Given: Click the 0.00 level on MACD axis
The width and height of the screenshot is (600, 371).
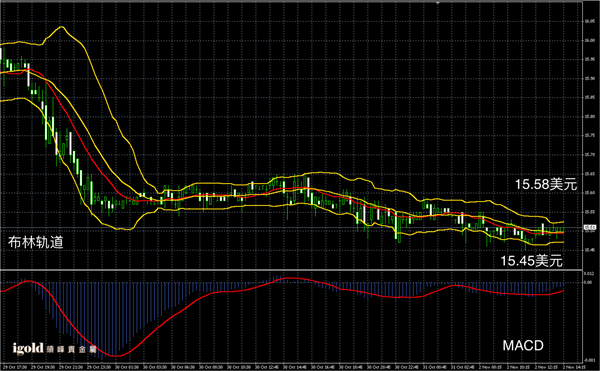Looking at the screenshot, I should (587, 282).
